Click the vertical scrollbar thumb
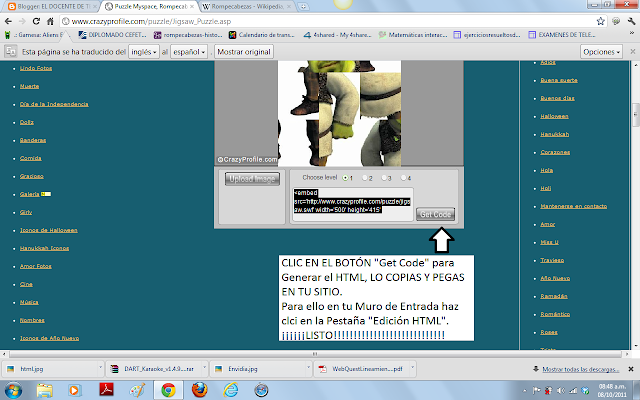Viewport: 640px width, 400px height. coord(636,116)
